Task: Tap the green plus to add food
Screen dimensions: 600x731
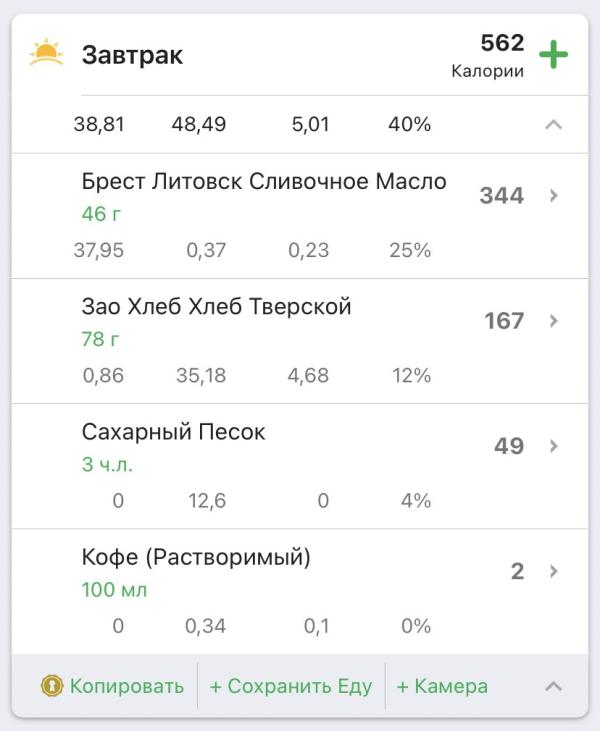Action: pyautogui.click(x=553, y=54)
